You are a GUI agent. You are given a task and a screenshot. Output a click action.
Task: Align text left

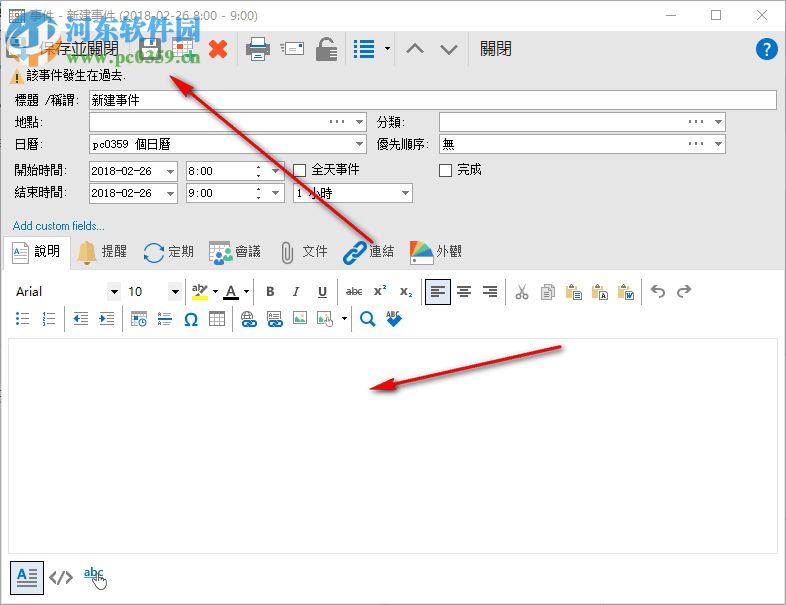click(438, 292)
